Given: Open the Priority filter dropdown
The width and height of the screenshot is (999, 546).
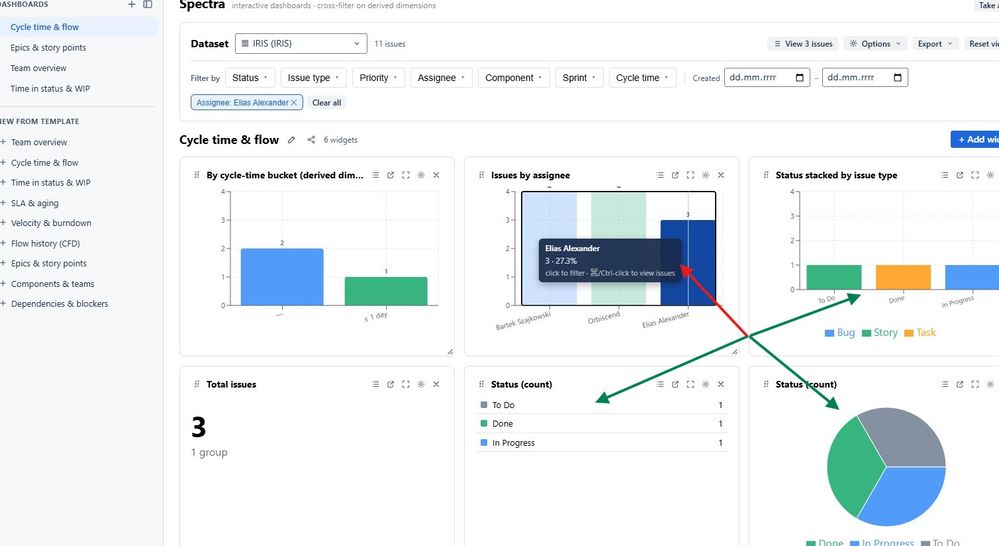Looking at the screenshot, I should (x=378, y=78).
